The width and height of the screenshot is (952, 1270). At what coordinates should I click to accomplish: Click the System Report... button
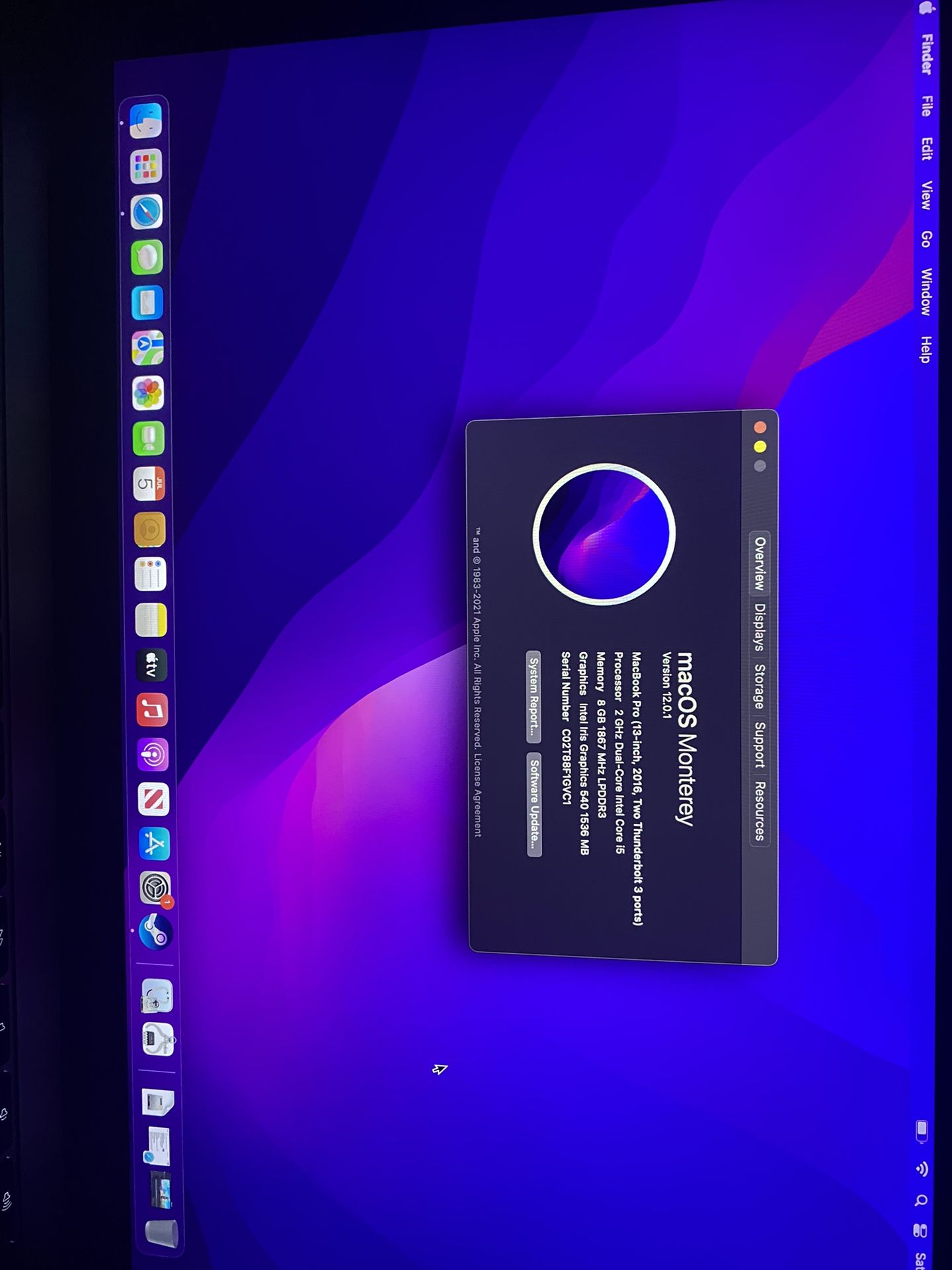pos(534,698)
